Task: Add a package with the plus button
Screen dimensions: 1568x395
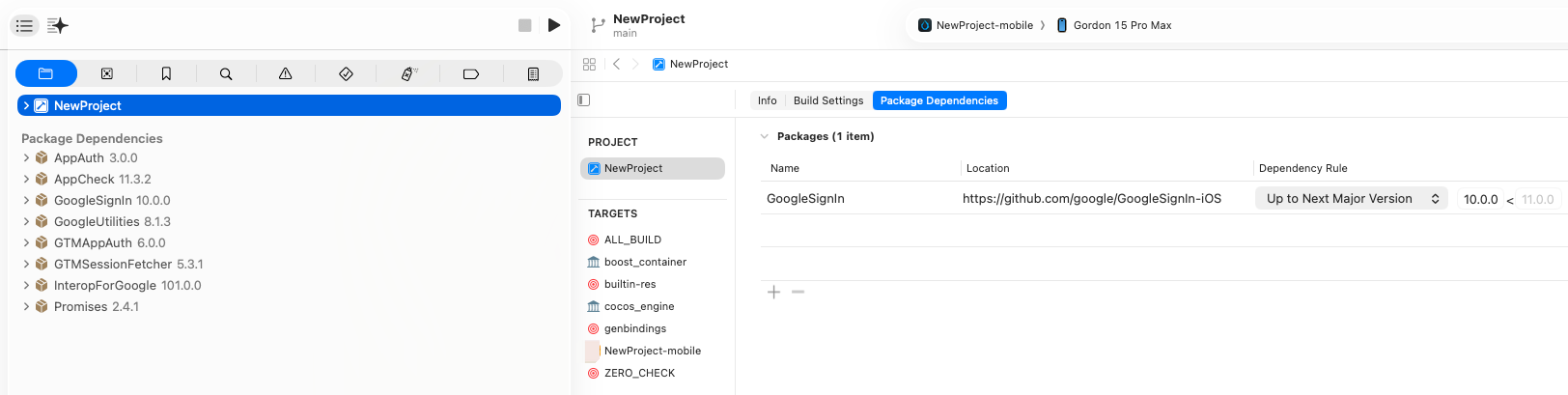Action: (x=773, y=292)
